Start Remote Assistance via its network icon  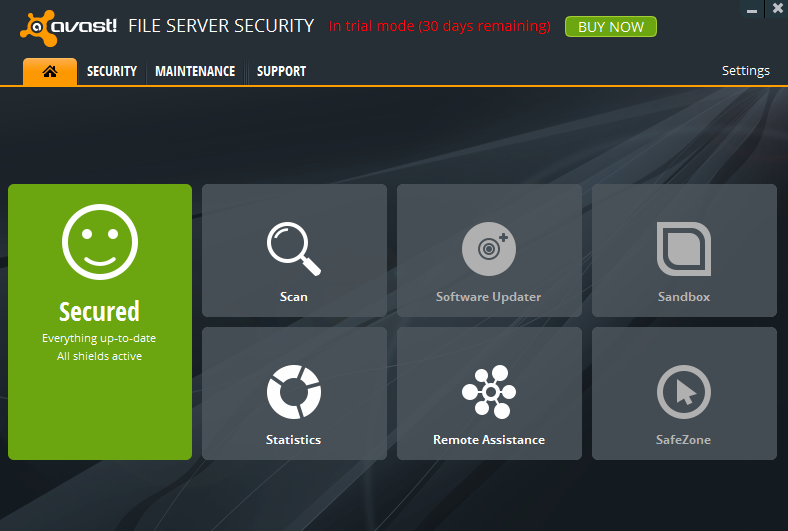(489, 393)
